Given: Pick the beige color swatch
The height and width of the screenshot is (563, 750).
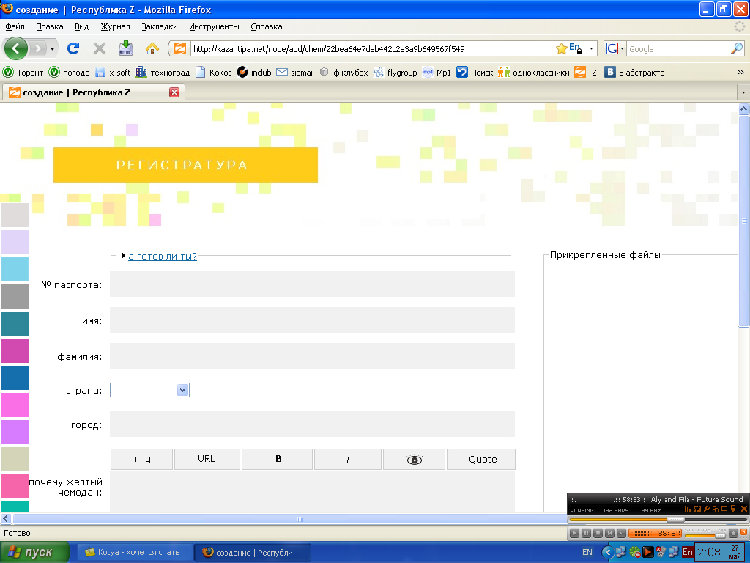Looking at the screenshot, I should pyautogui.click(x=15, y=459).
